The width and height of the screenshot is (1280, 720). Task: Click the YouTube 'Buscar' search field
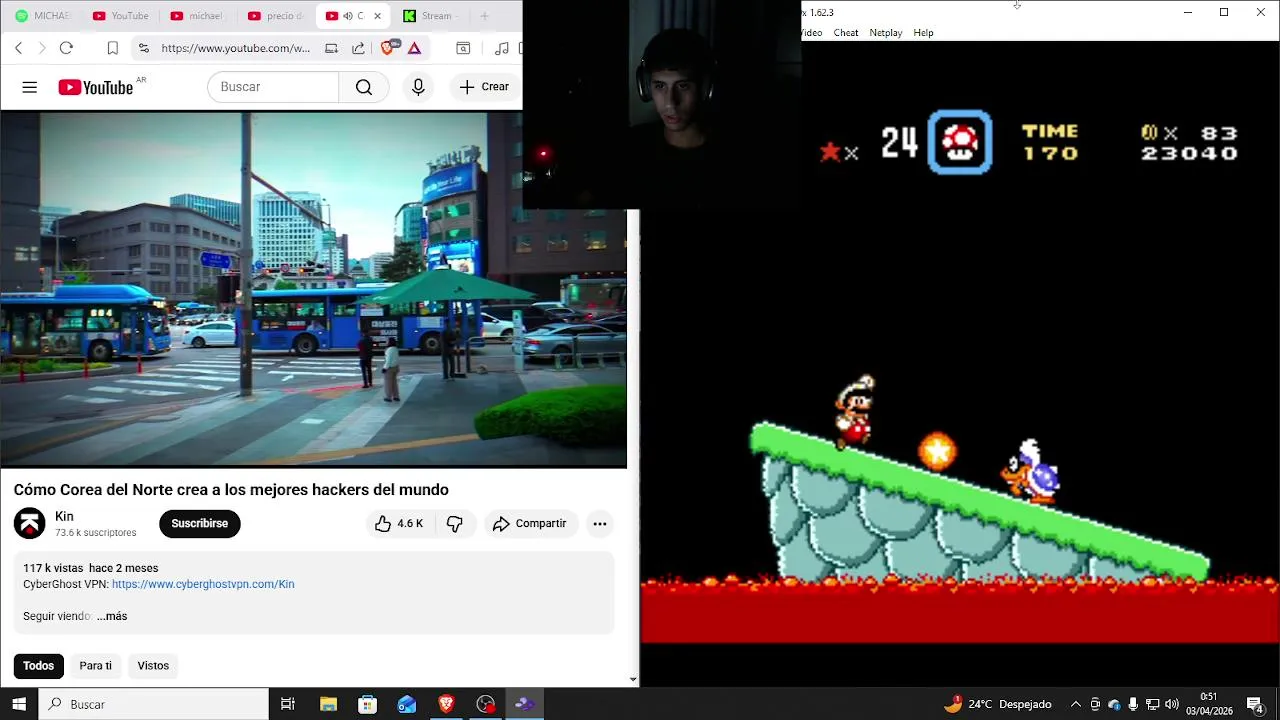pos(273,87)
